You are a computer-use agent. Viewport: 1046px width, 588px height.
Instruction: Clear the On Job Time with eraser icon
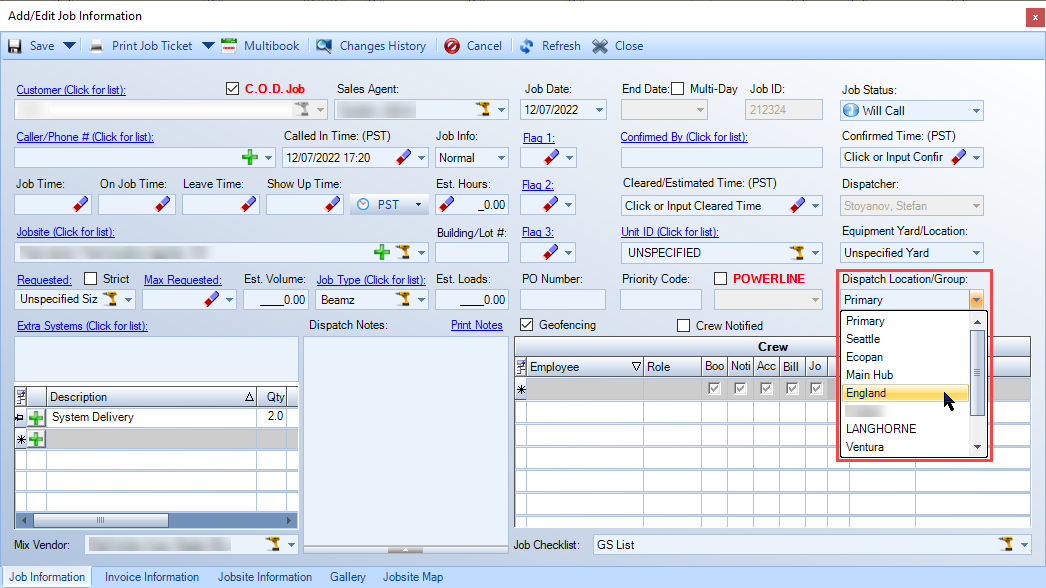[163, 205]
